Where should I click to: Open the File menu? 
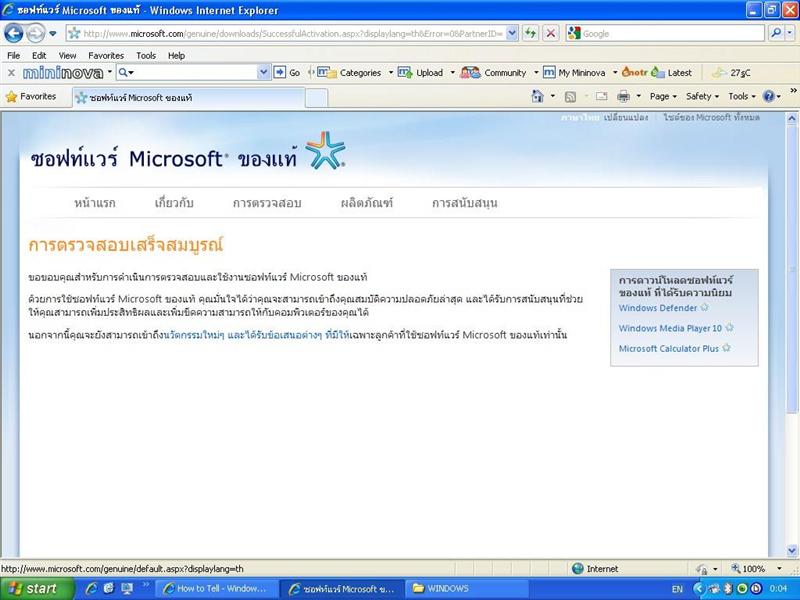(x=14, y=56)
